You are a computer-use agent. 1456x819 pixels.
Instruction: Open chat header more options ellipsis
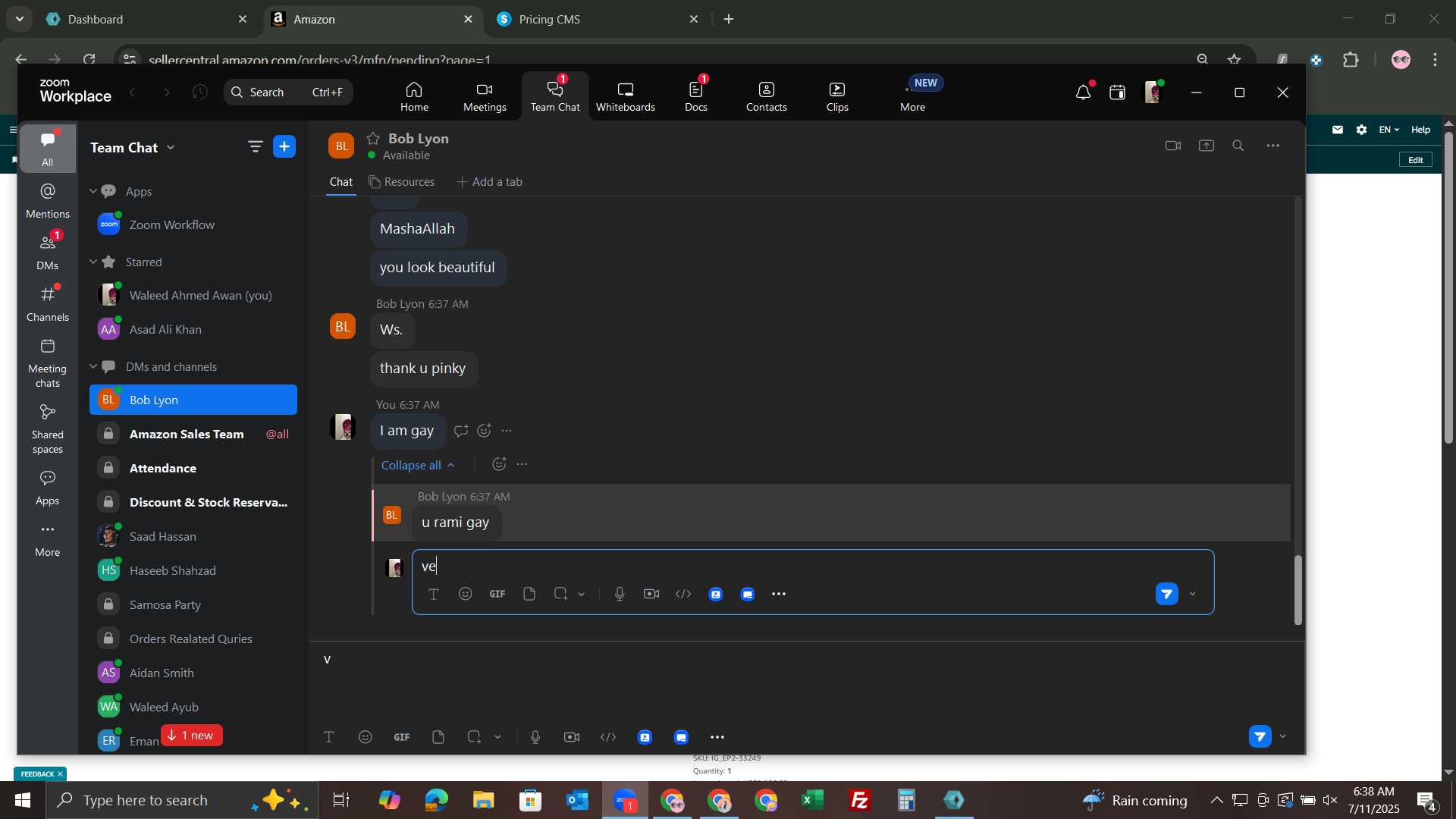[x=1273, y=146]
